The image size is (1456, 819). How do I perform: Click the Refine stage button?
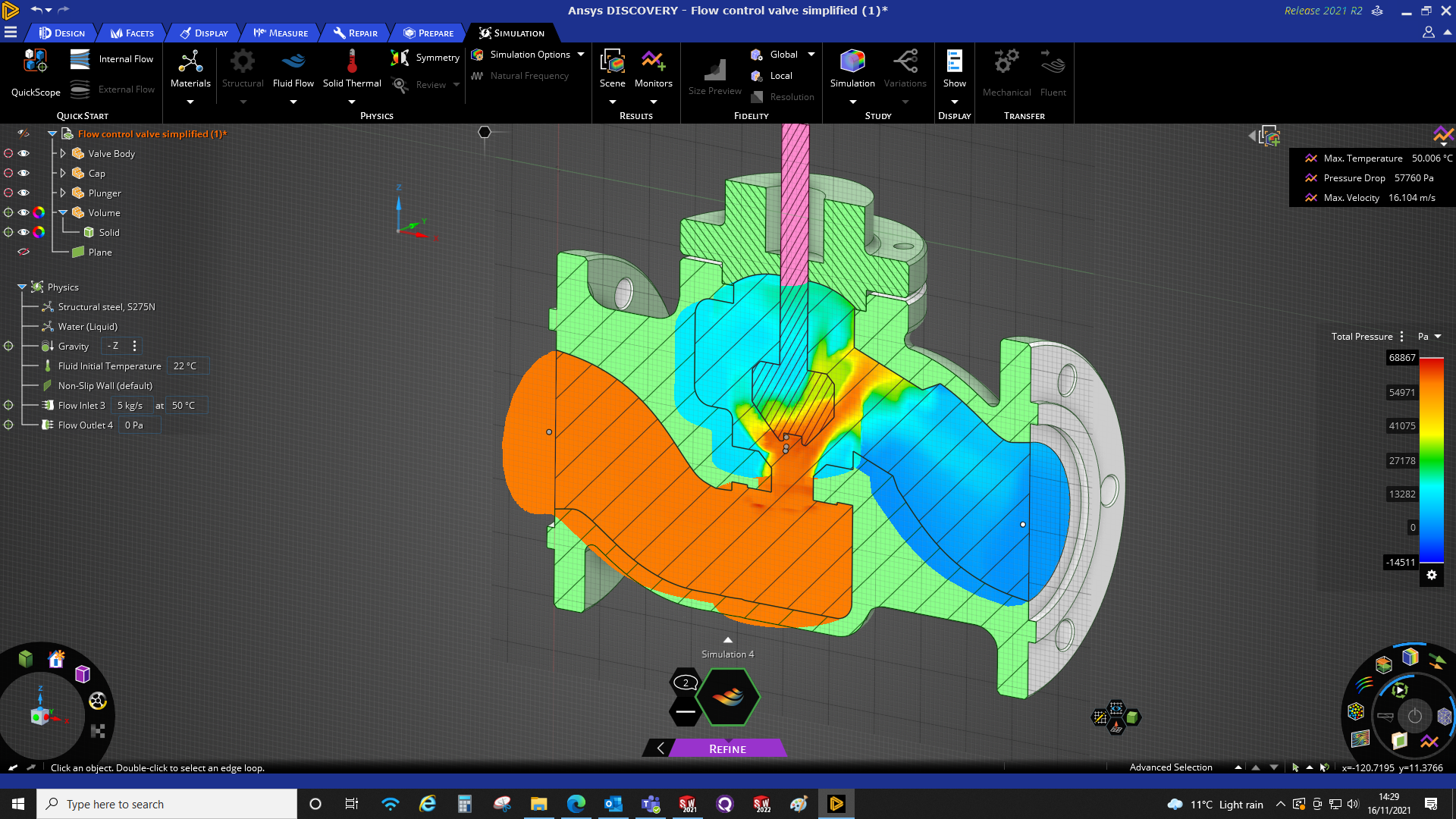point(727,748)
